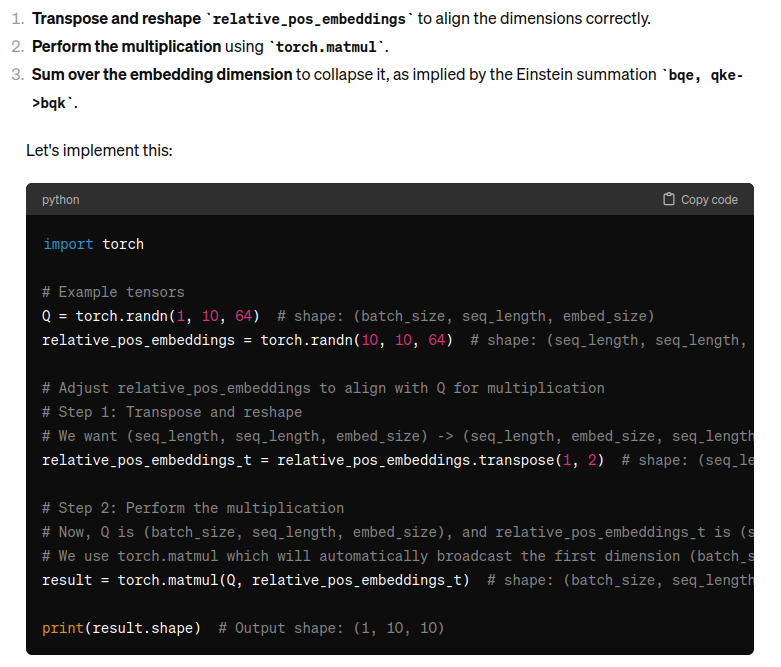Click the '# Output shape: (1, 10, 10)' comment
Viewport: 781px width, 667px height.
point(331,628)
